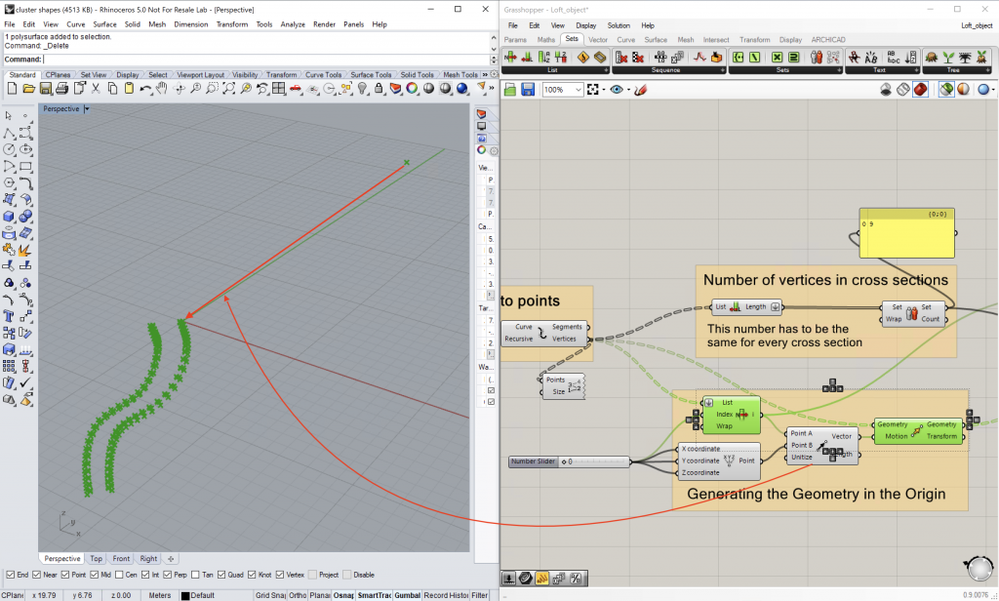Click the Print icon in Rhino's toolbar
The width and height of the screenshot is (999, 601).
tap(62, 89)
